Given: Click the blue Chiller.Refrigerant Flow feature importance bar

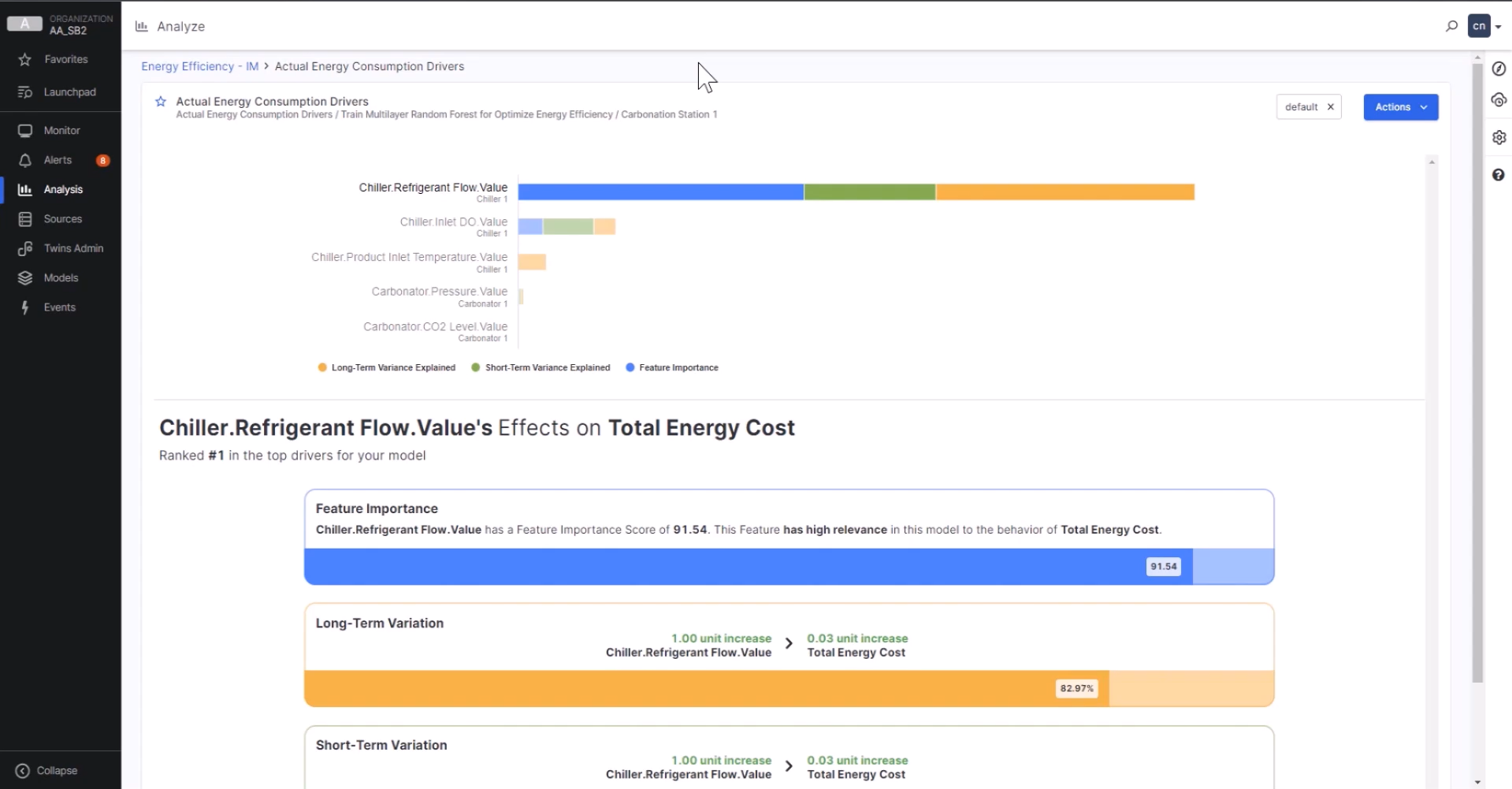Looking at the screenshot, I should point(660,192).
